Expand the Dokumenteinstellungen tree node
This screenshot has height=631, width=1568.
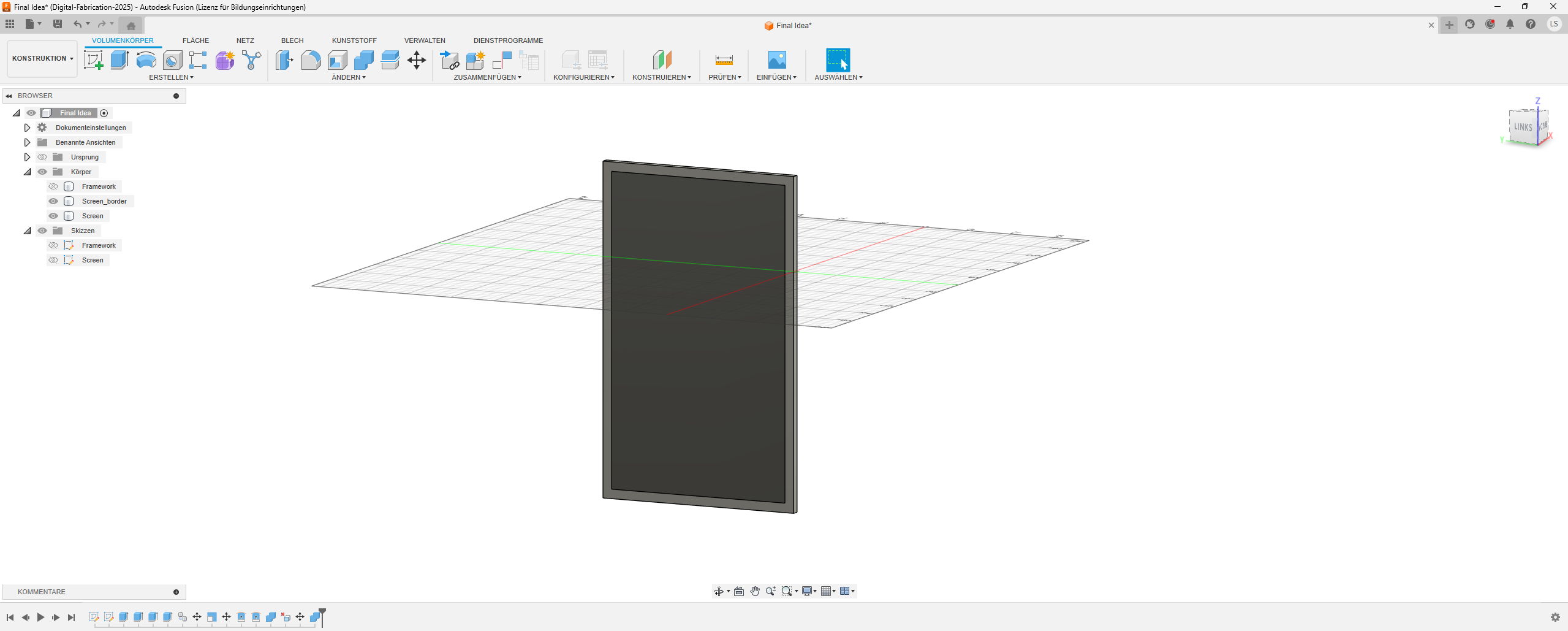(27, 128)
